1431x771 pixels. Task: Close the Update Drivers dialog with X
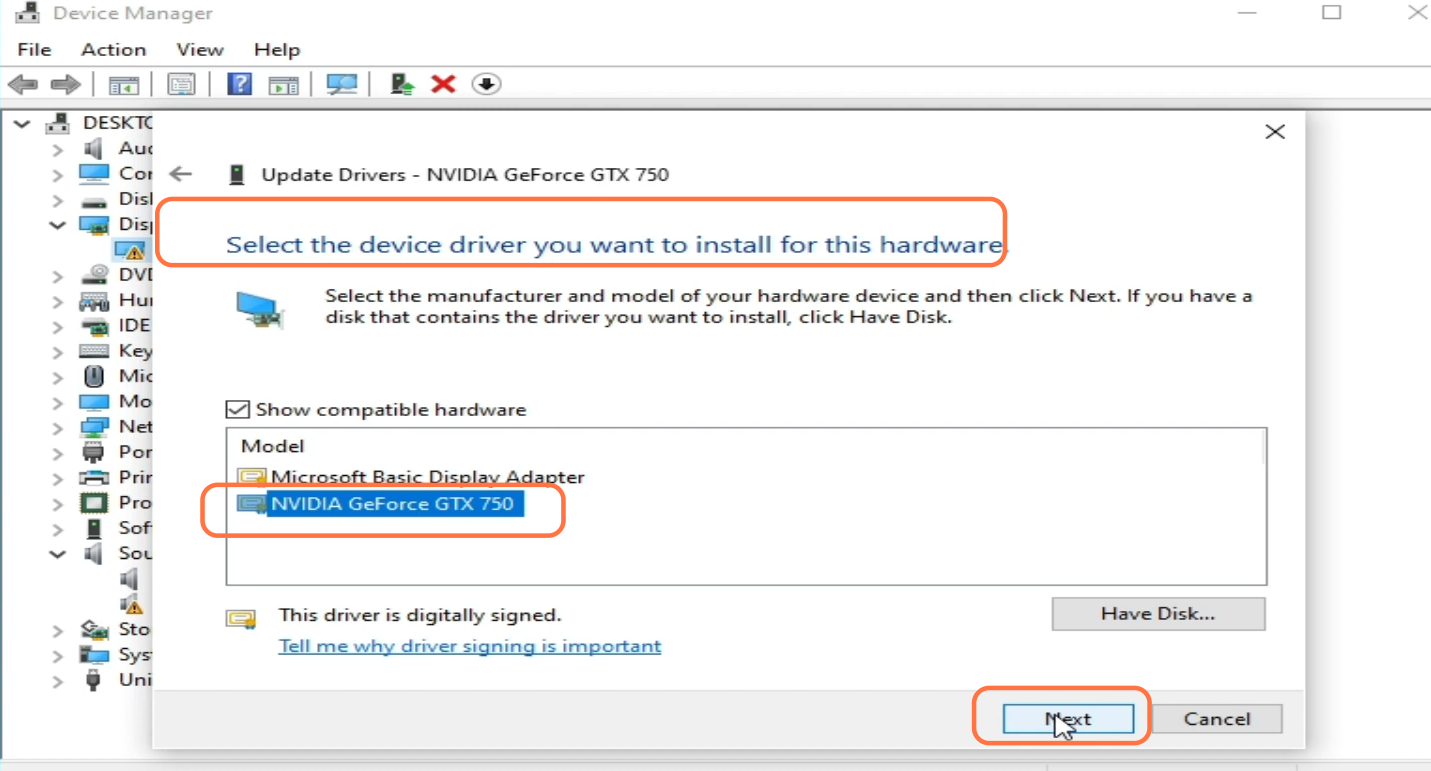click(1275, 131)
